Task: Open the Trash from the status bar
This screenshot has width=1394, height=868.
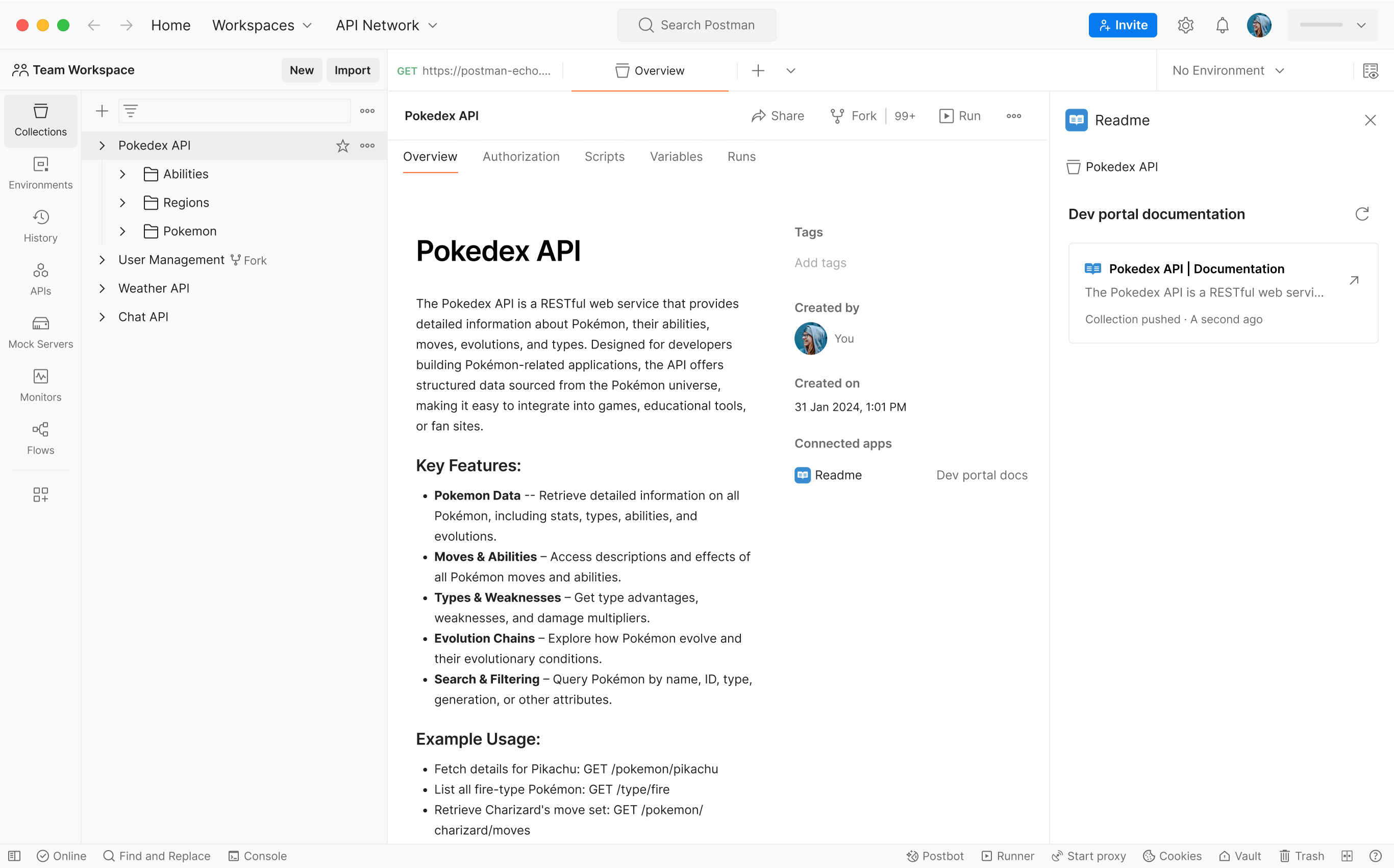Action: point(1301,855)
